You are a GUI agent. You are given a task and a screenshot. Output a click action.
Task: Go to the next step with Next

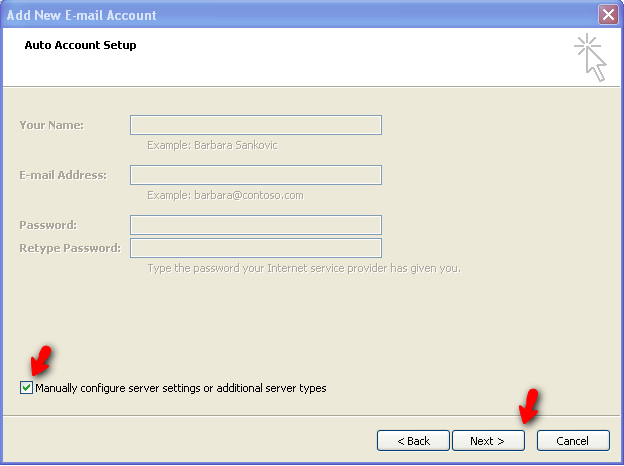487,441
